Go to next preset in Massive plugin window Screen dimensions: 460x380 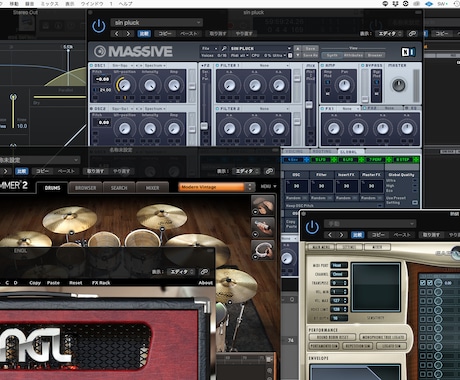[128, 34]
